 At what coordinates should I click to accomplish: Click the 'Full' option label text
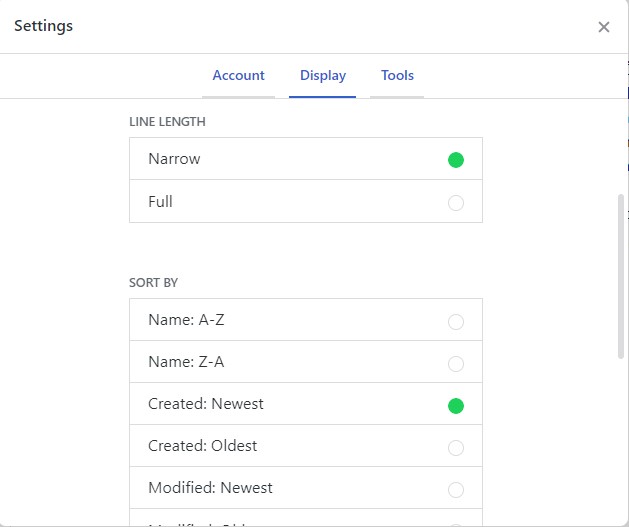[x=160, y=201]
